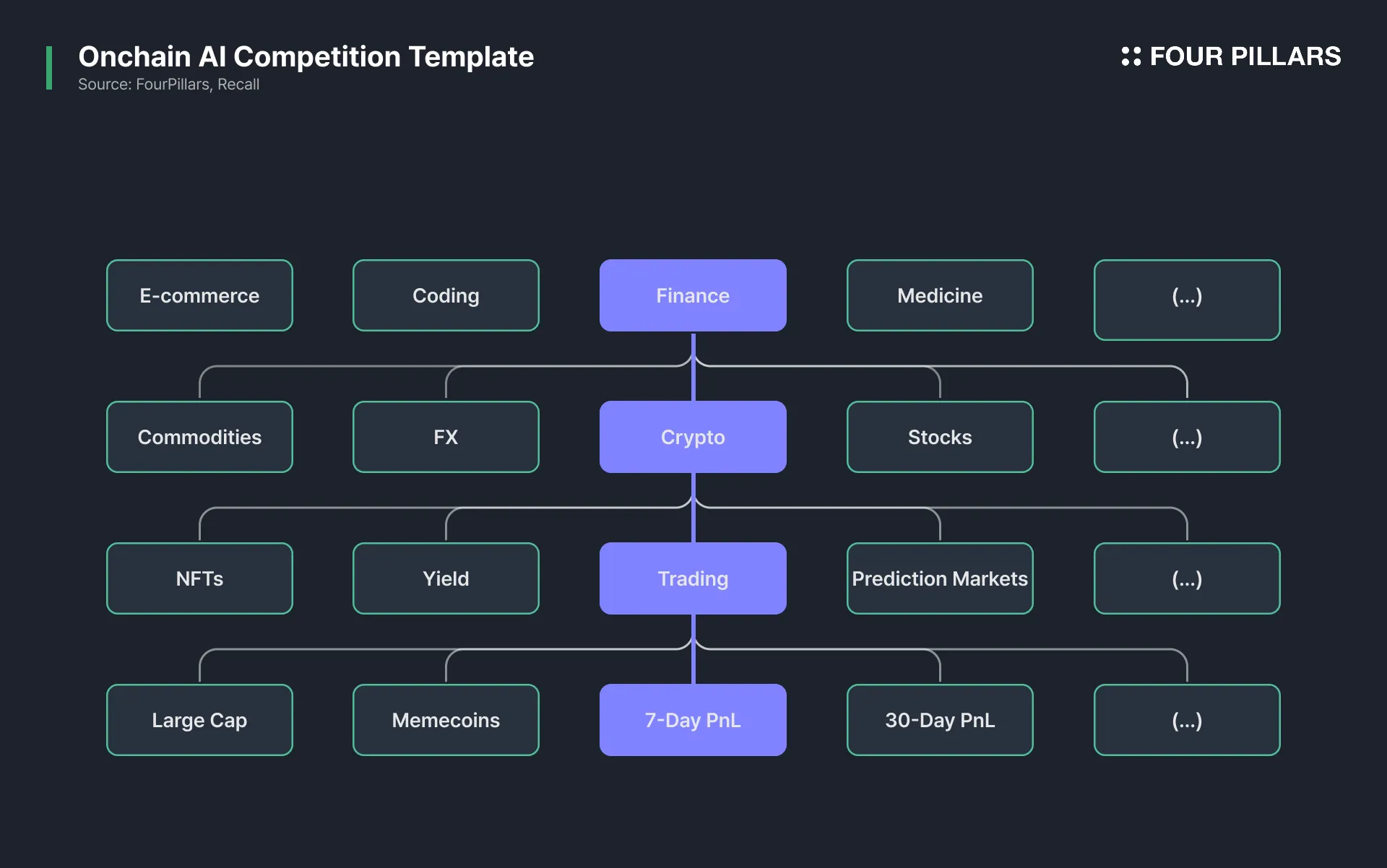This screenshot has width=1387, height=868.
Task: Choose the 30-Day PnL box
Action: (x=940, y=720)
